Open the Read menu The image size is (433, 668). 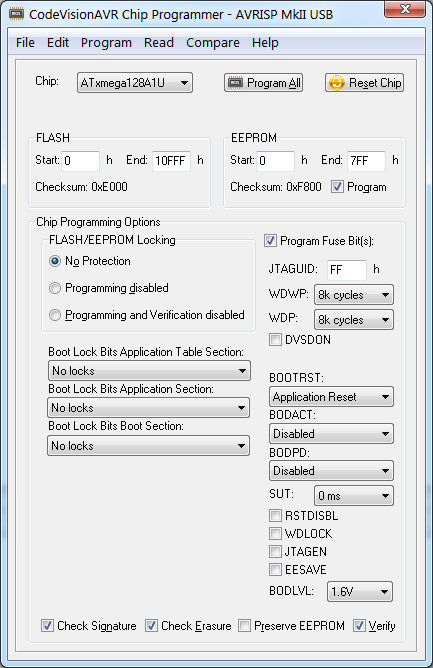pyautogui.click(x=159, y=43)
